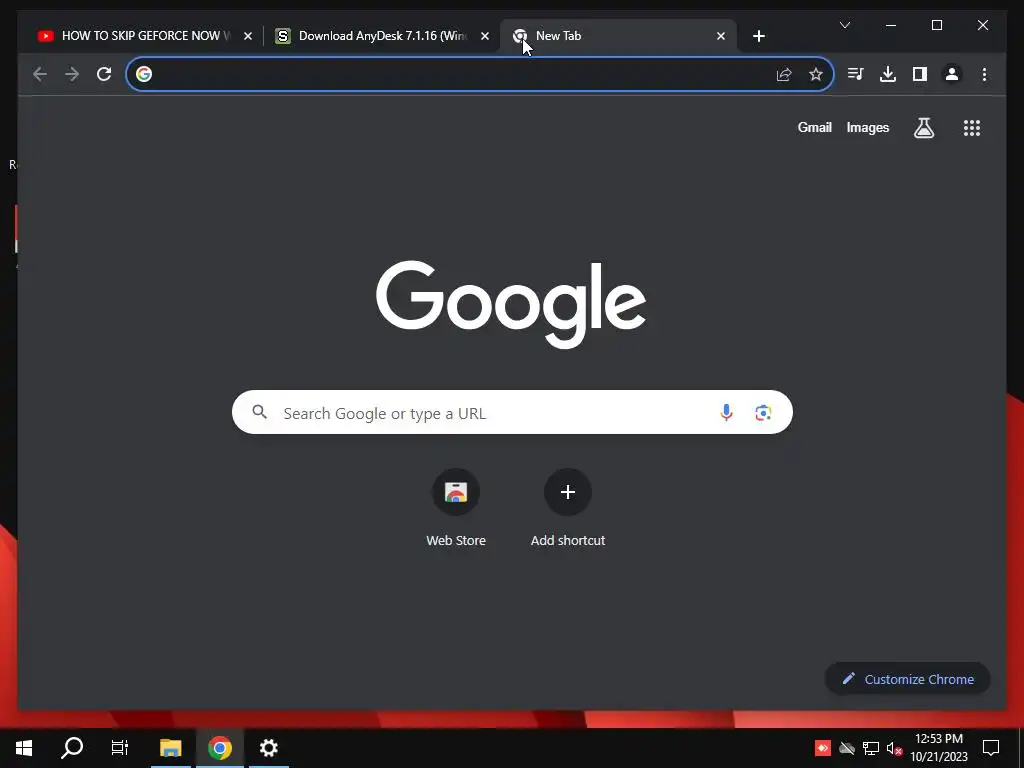1024x768 pixels.
Task: Open Task View on the taskbar
Action: pos(120,747)
